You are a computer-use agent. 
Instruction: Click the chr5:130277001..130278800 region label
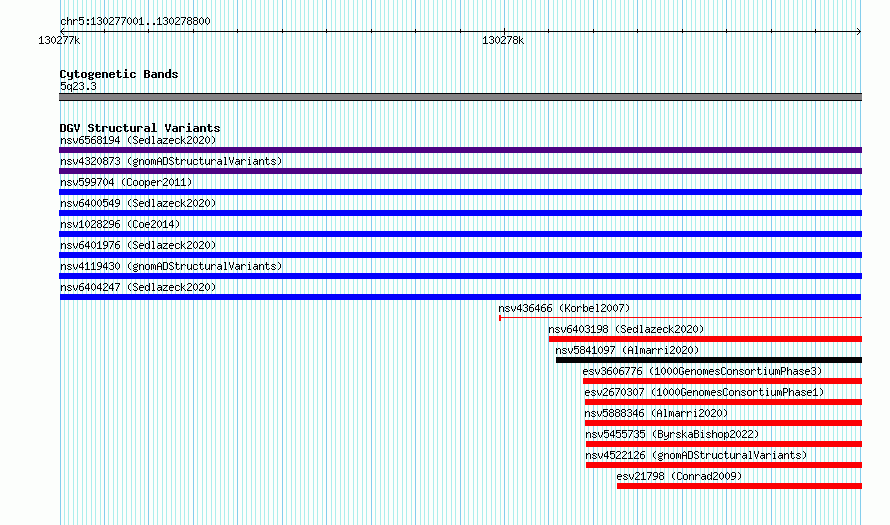[135, 21]
